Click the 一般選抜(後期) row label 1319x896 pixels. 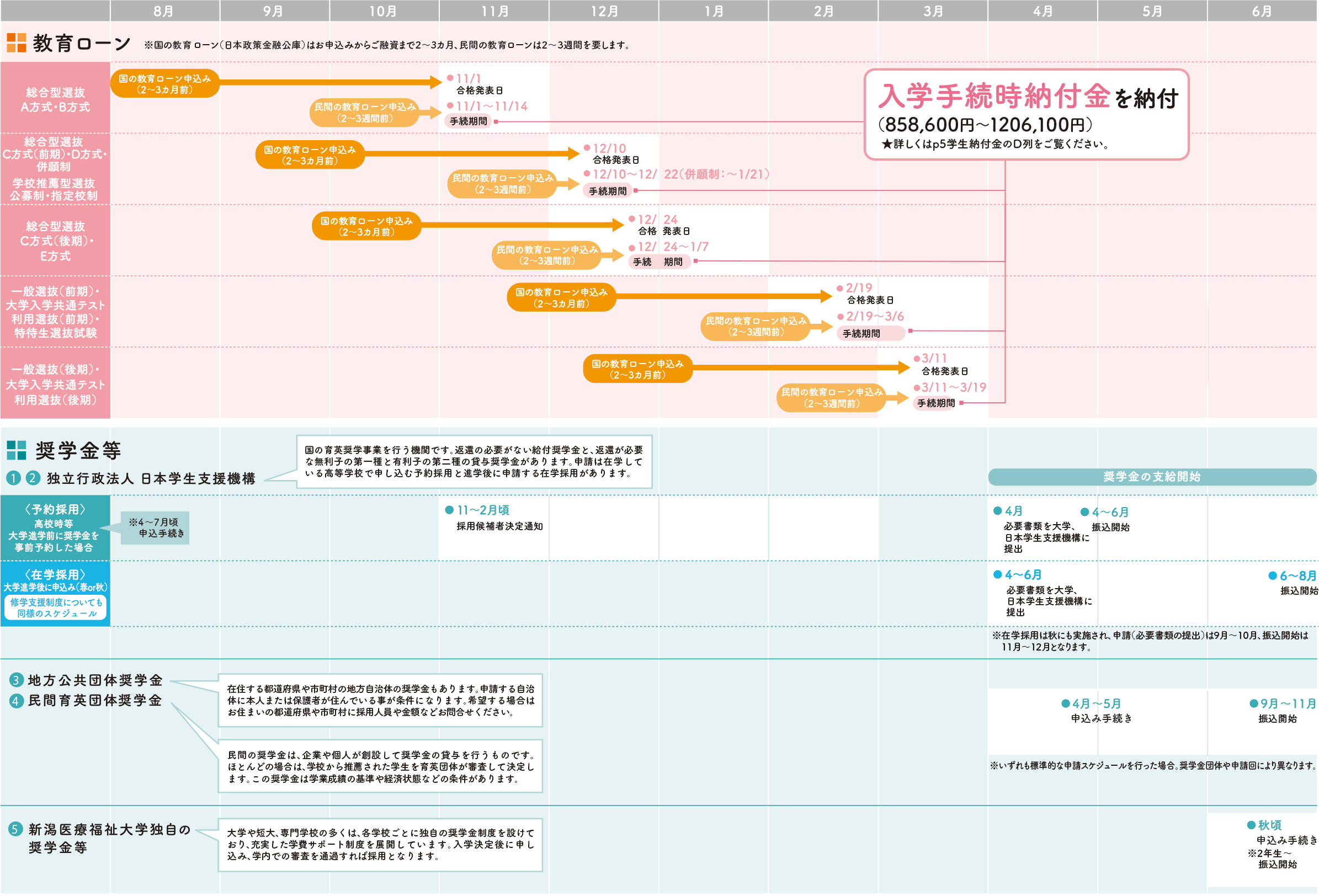click(55, 384)
